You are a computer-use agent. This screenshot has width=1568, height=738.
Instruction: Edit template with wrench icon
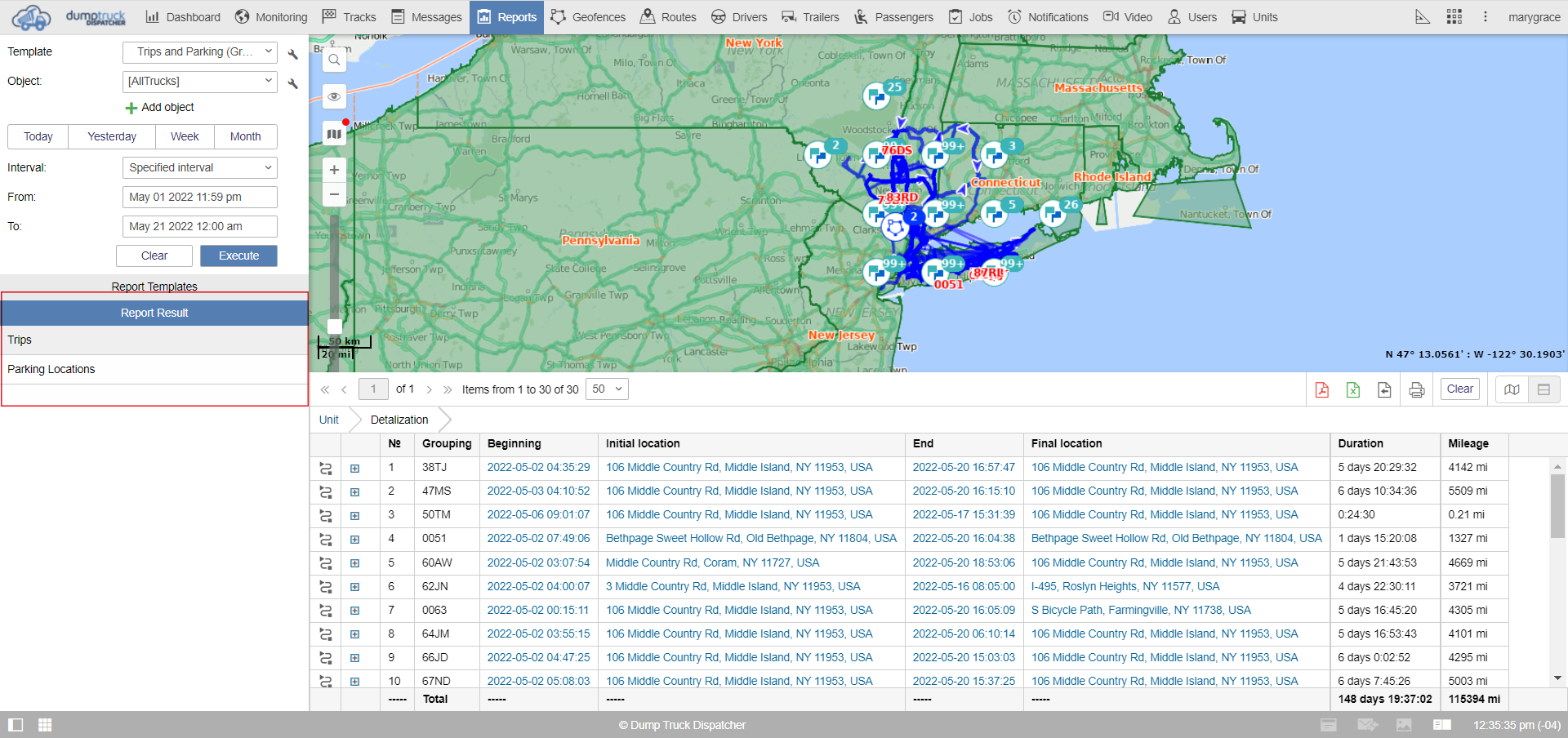coord(292,55)
